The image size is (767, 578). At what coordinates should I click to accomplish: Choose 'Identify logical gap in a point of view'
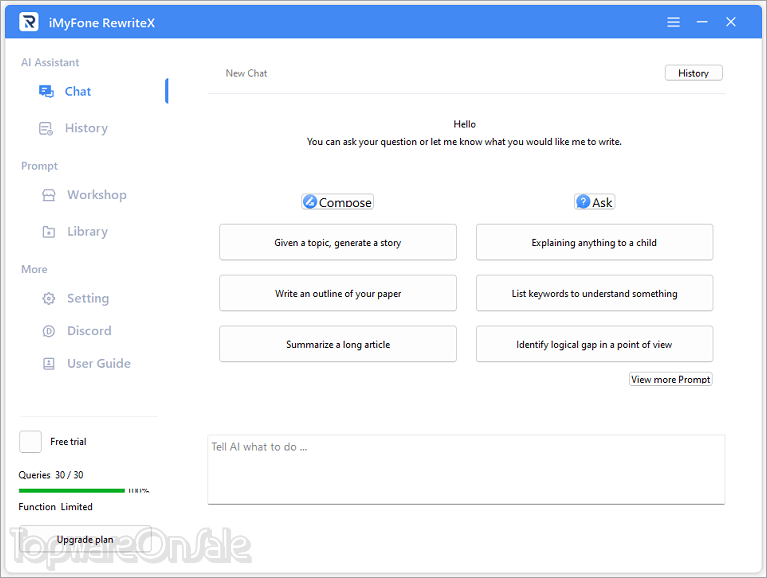(x=594, y=344)
